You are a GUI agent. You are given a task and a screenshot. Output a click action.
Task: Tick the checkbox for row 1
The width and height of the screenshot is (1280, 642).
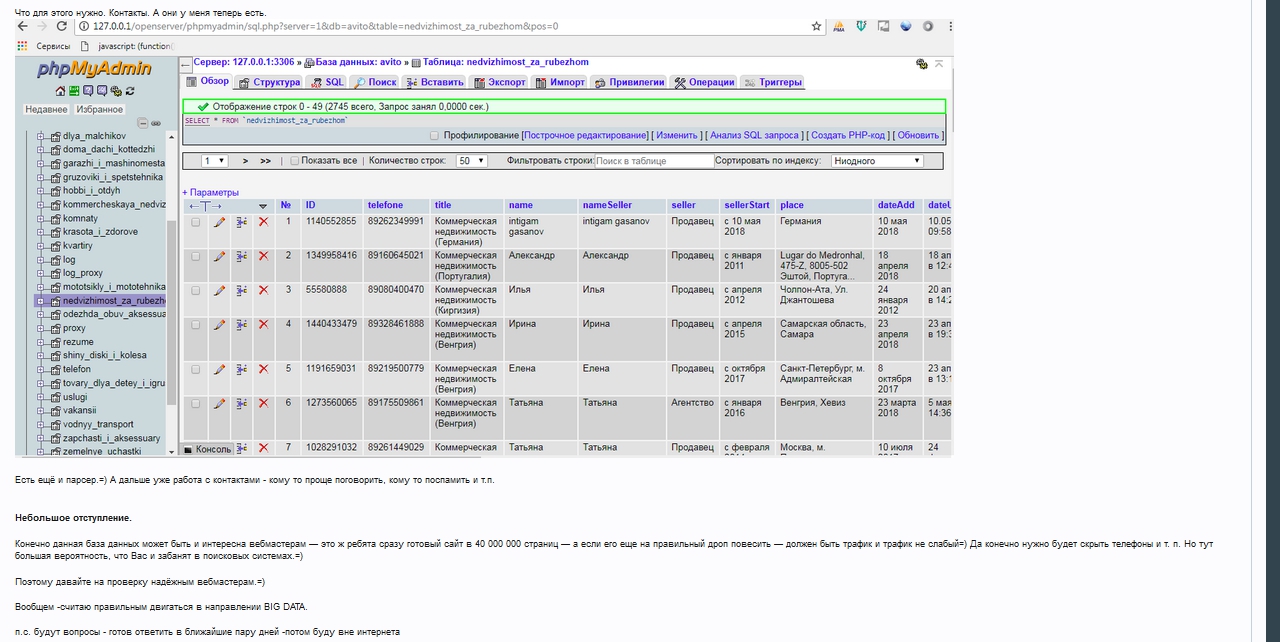coord(196,222)
